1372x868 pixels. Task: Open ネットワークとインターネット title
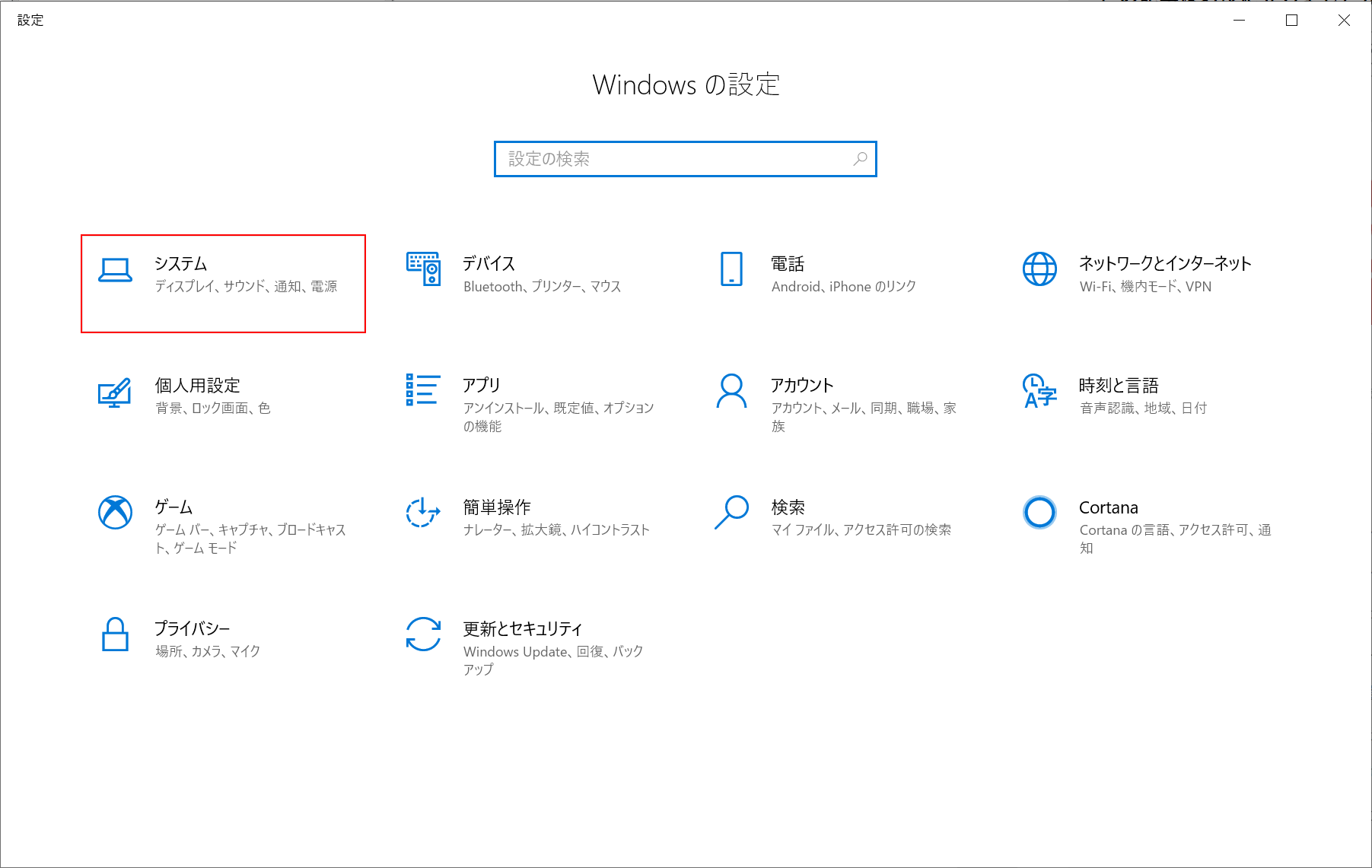click(x=1165, y=264)
